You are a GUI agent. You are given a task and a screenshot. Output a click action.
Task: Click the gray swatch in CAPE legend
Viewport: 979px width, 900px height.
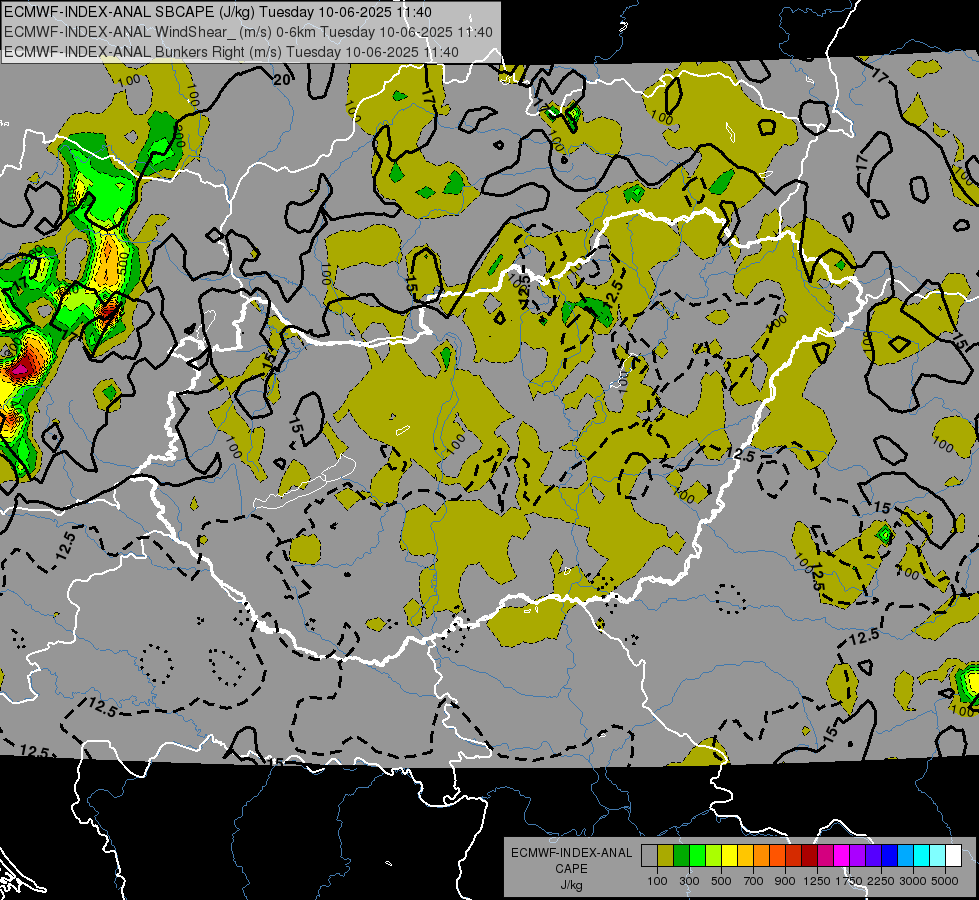(x=649, y=855)
